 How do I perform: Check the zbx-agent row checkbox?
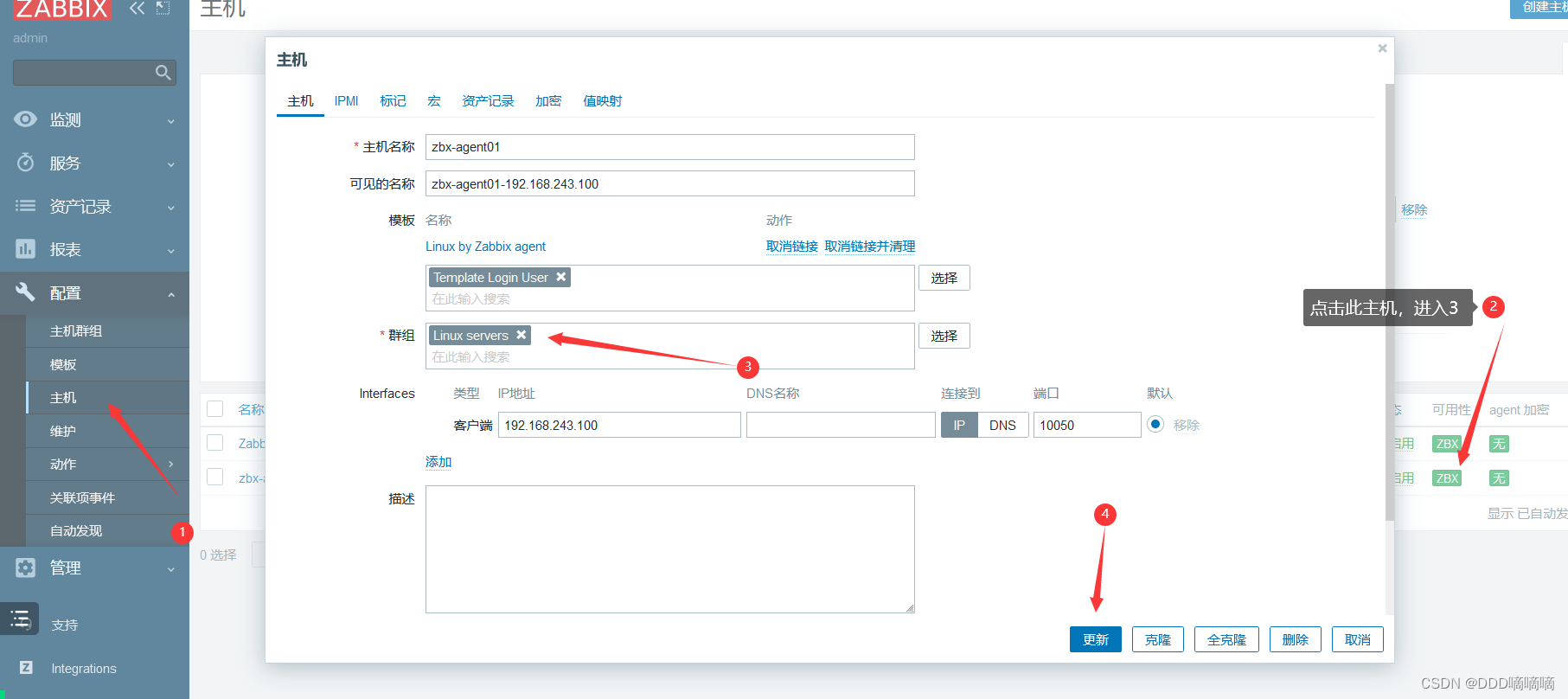(215, 478)
